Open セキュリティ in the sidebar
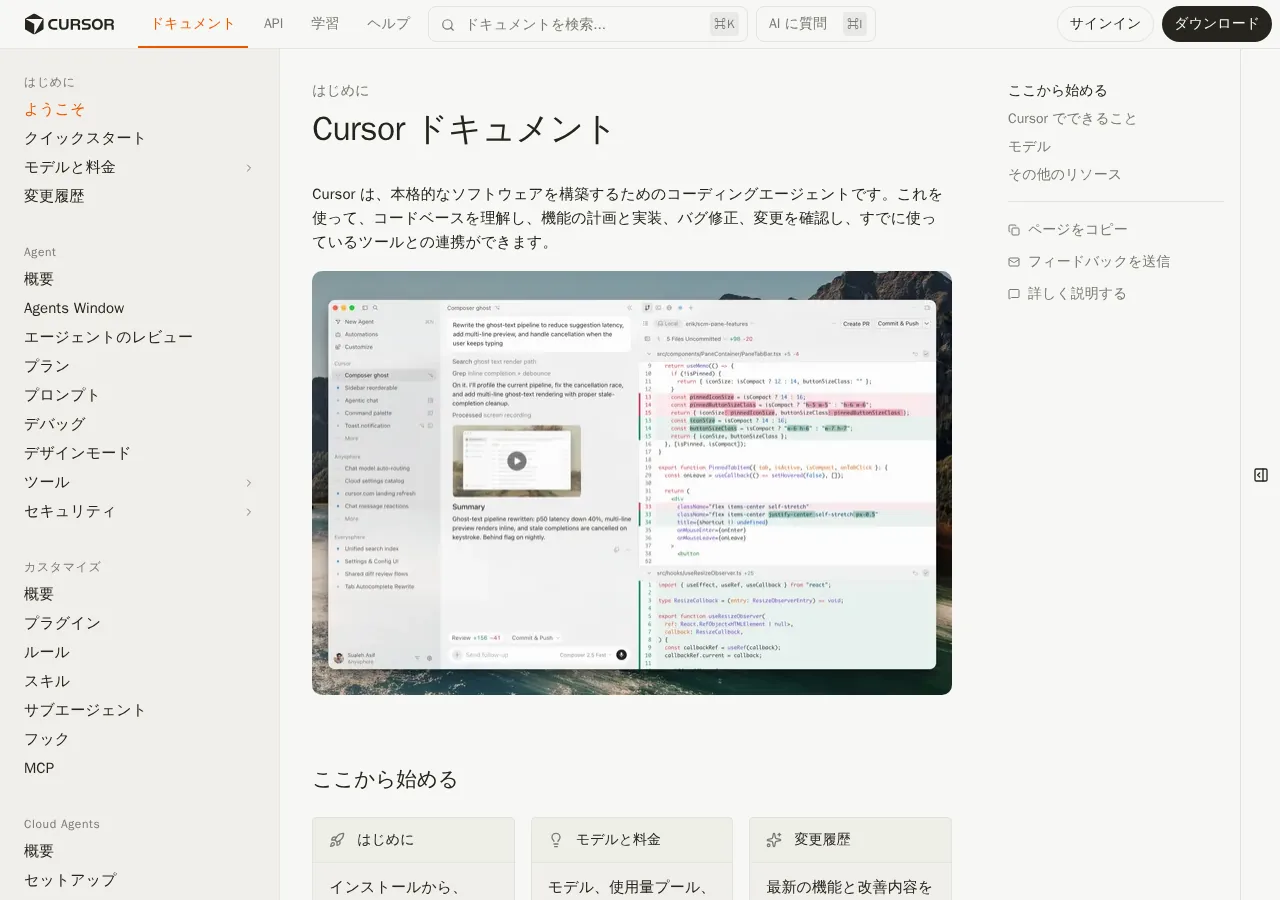1280x900 pixels. (x=70, y=512)
